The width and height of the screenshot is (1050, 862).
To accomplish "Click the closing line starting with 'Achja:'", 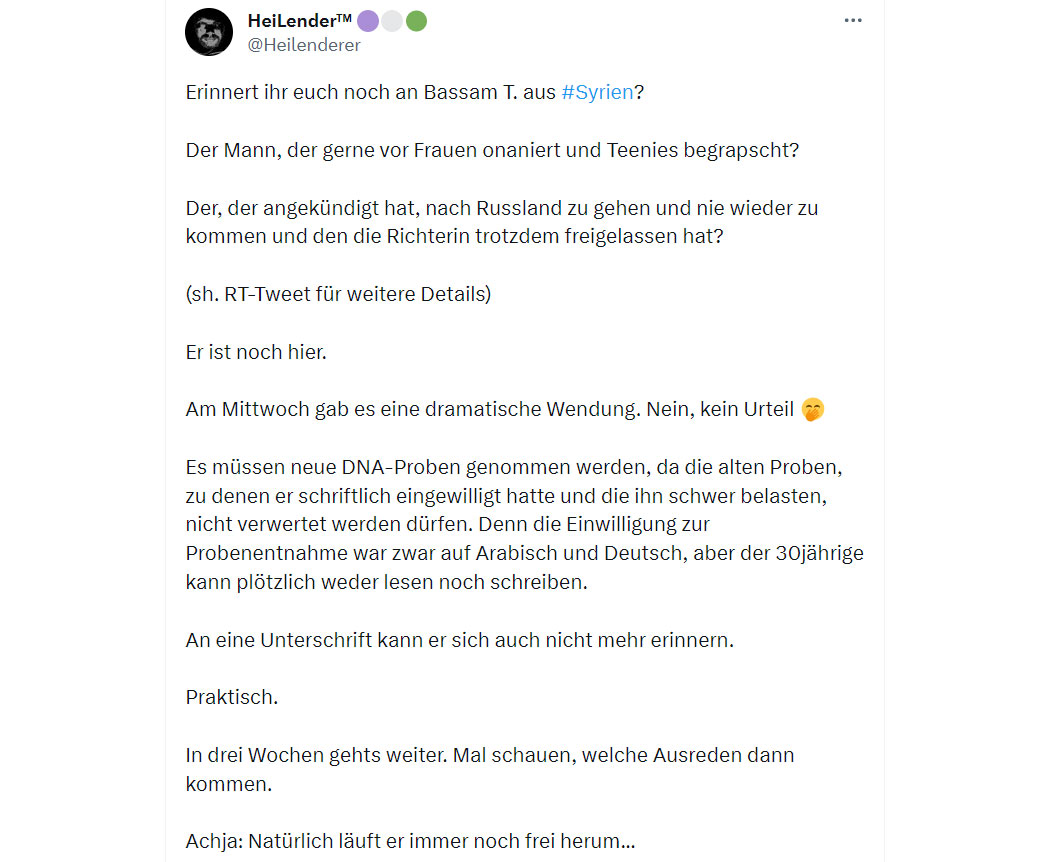I will pos(410,841).
